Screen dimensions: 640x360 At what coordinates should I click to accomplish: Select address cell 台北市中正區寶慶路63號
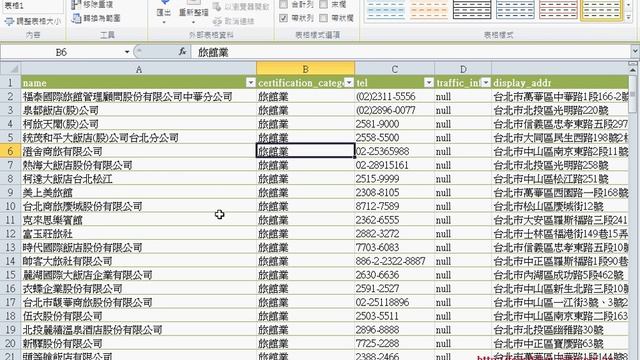click(x=560, y=343)
